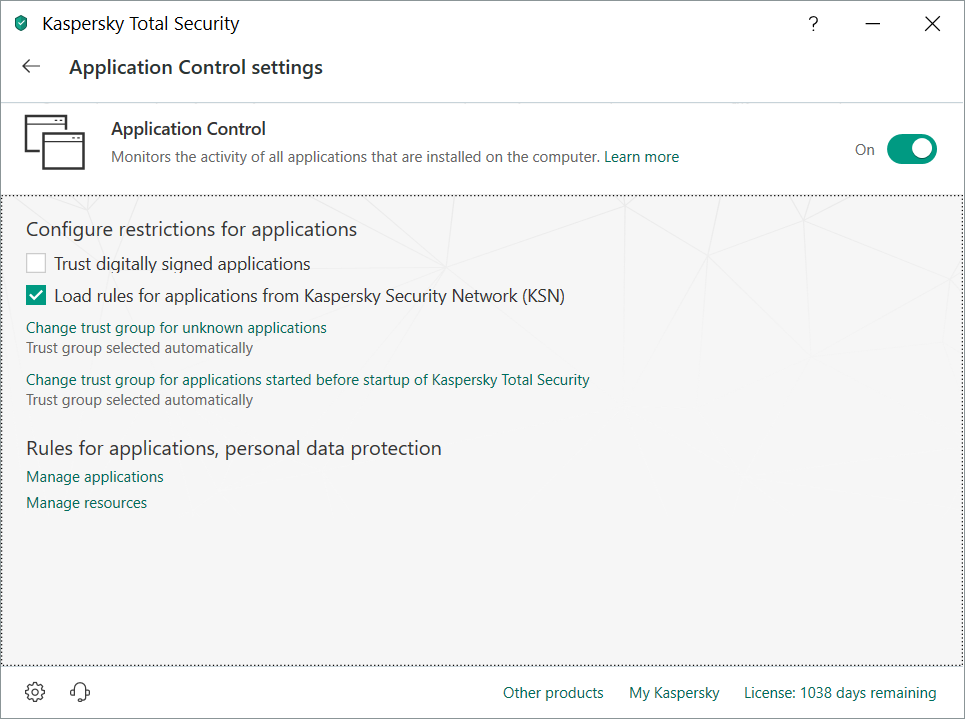965x719 pixels.
Task: Open Manage resources
Action: [86, 503]
